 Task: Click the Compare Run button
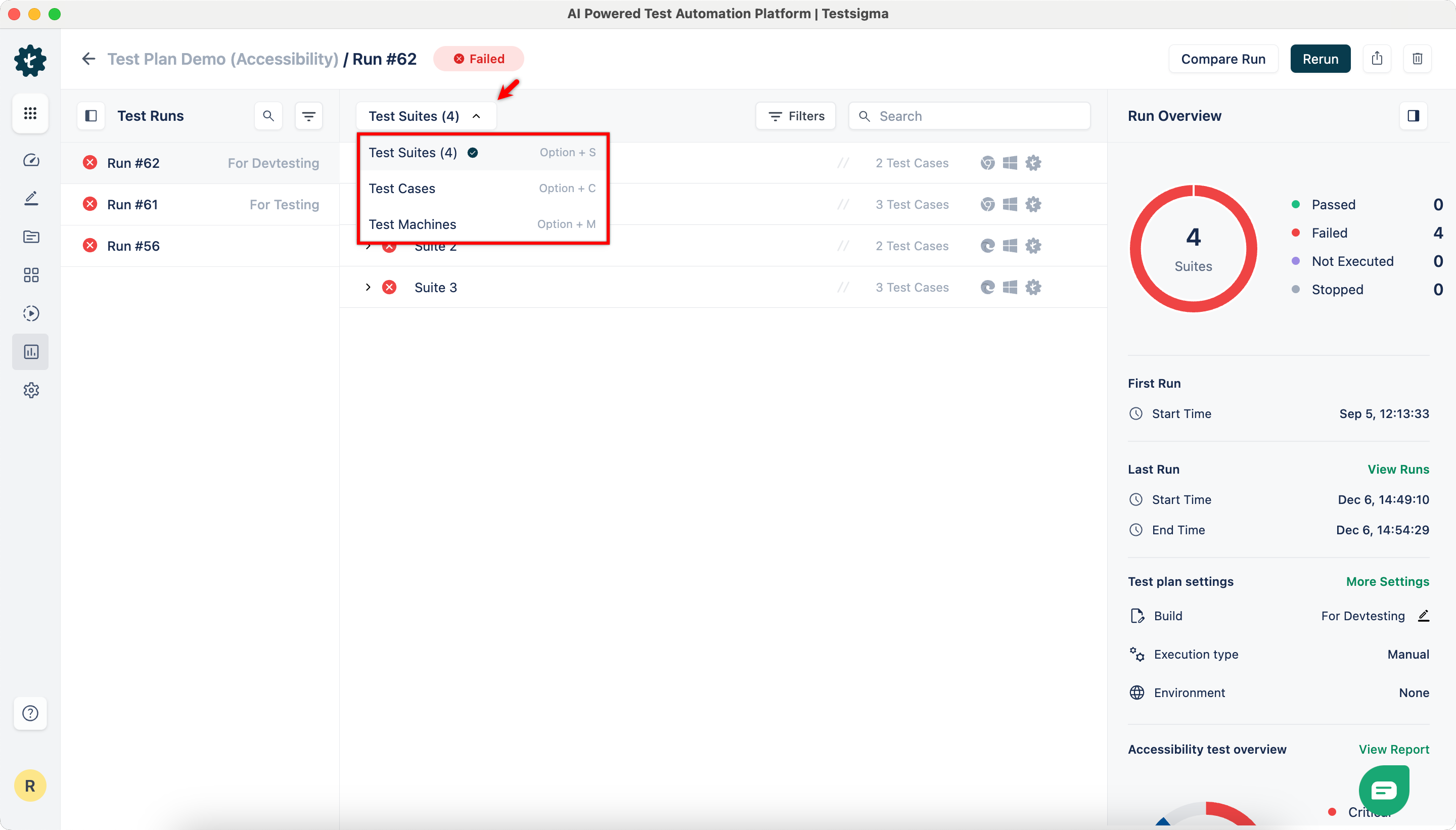1223,59
